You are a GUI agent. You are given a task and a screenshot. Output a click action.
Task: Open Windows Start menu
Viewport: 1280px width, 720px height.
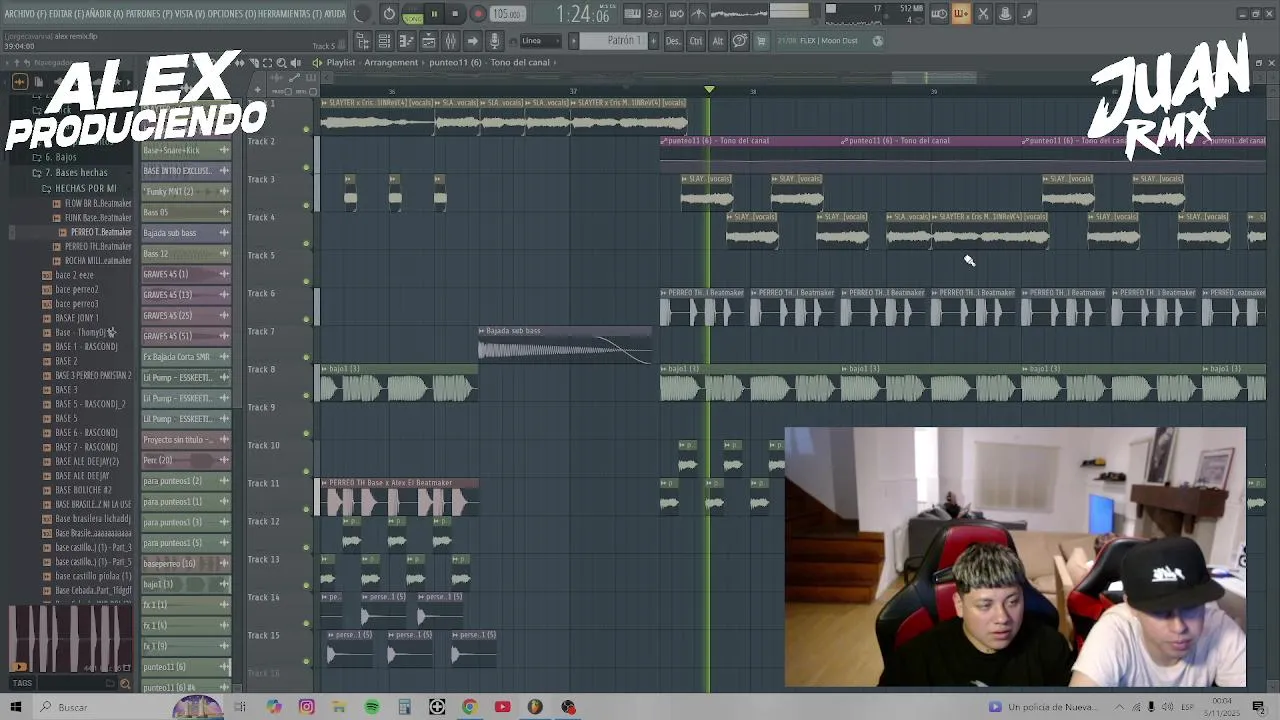point(15,707)
